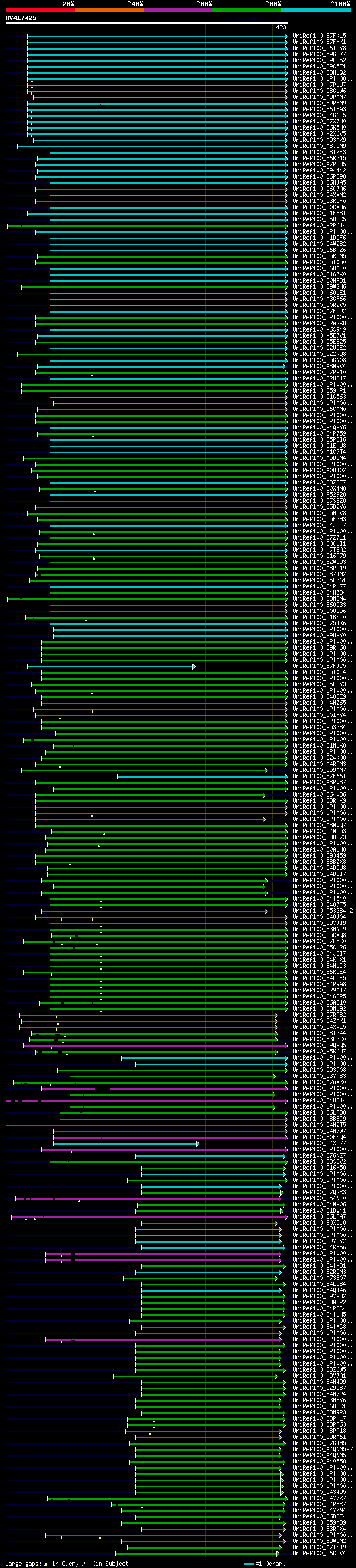Click the 423 query length label
The image size is (356, 1568).
pos(280,27)
